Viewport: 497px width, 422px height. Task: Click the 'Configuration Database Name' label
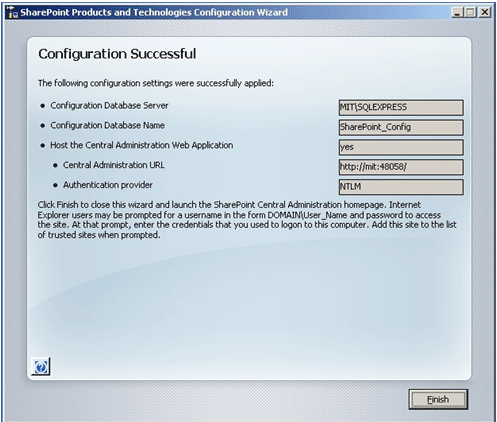pos(107,125)
